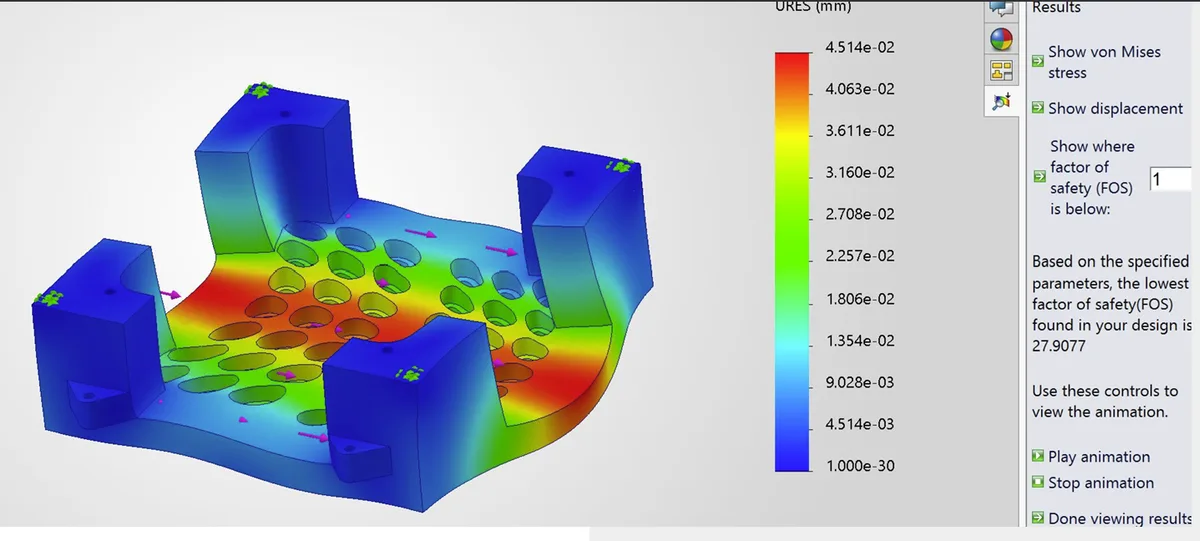Click the Results heading in the panel
The height and width of the screenshot is (541, 1200).
[1056, 7]
